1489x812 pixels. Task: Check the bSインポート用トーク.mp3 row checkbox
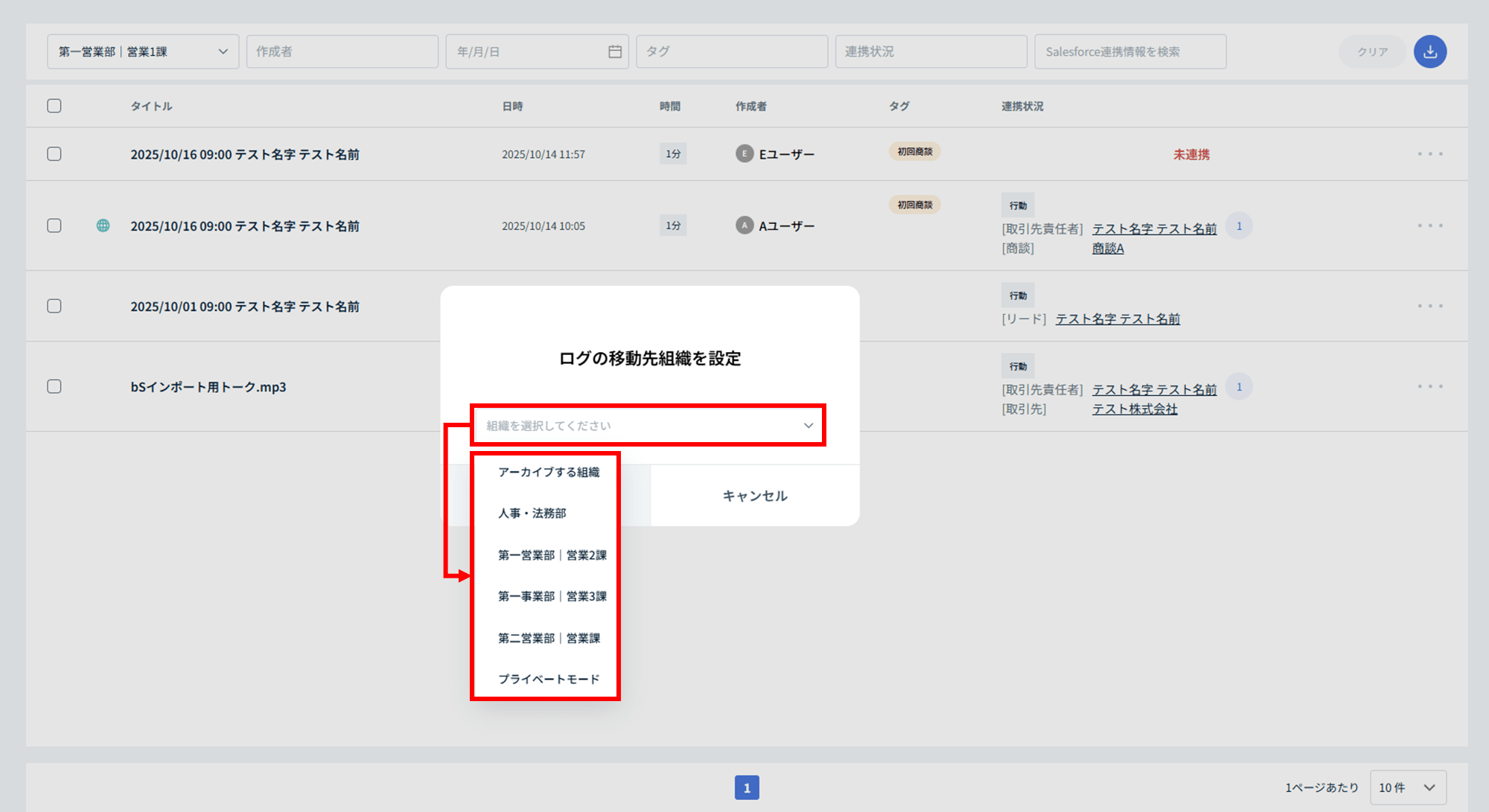pos(54,386)
